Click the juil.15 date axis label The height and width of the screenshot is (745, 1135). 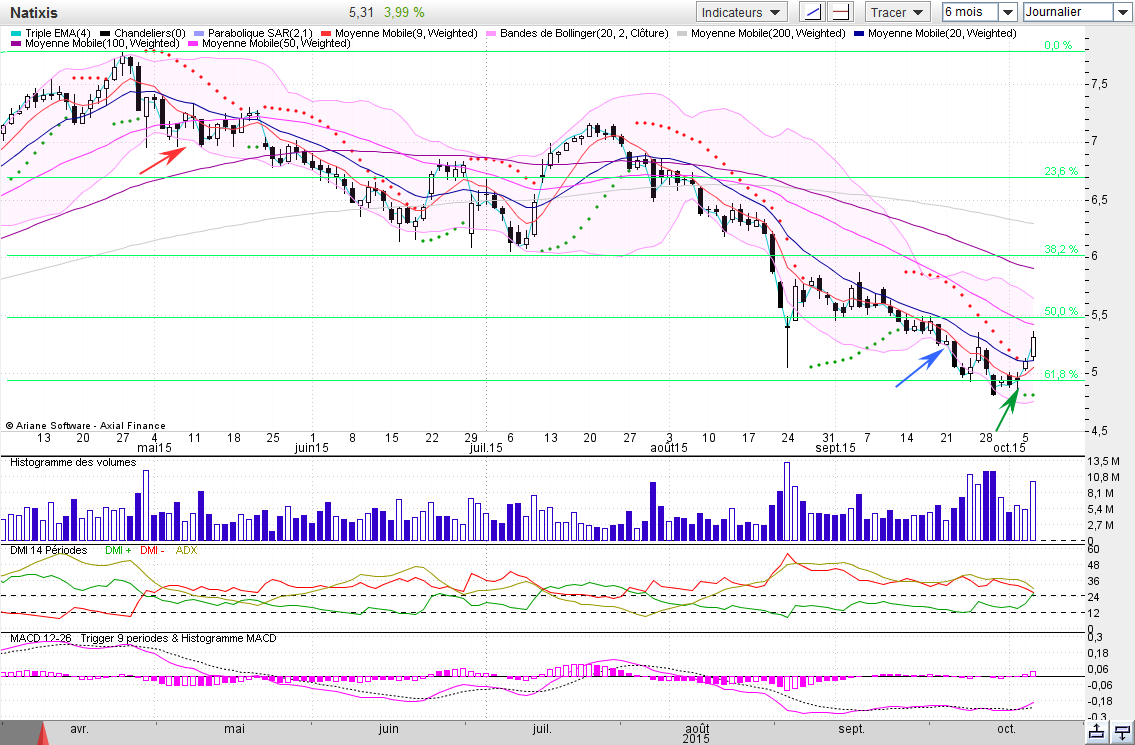pos(486,447)
